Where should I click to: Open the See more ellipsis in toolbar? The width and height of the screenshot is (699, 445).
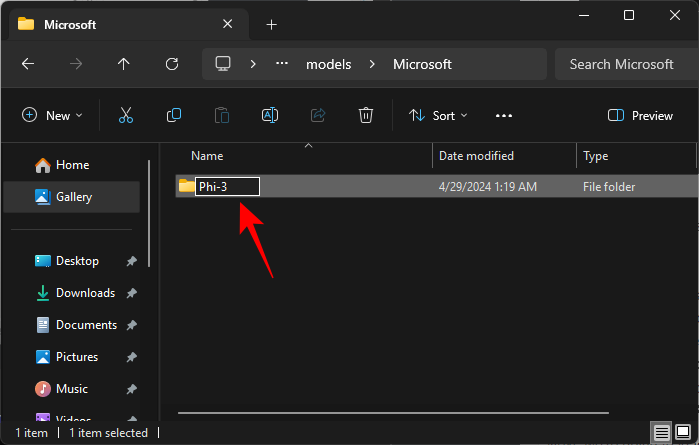(x=504, y=116)
